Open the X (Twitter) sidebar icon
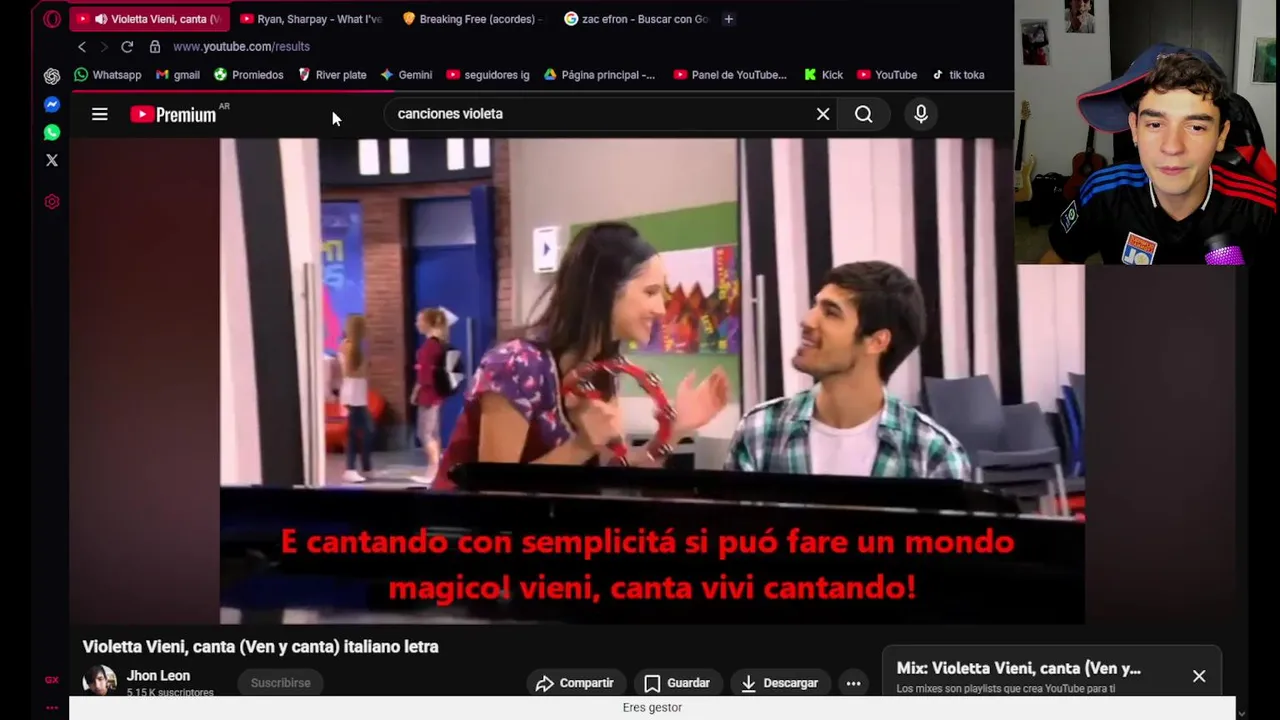The width and height of the screenshot is (1280, 720). (x=52, y=160)
